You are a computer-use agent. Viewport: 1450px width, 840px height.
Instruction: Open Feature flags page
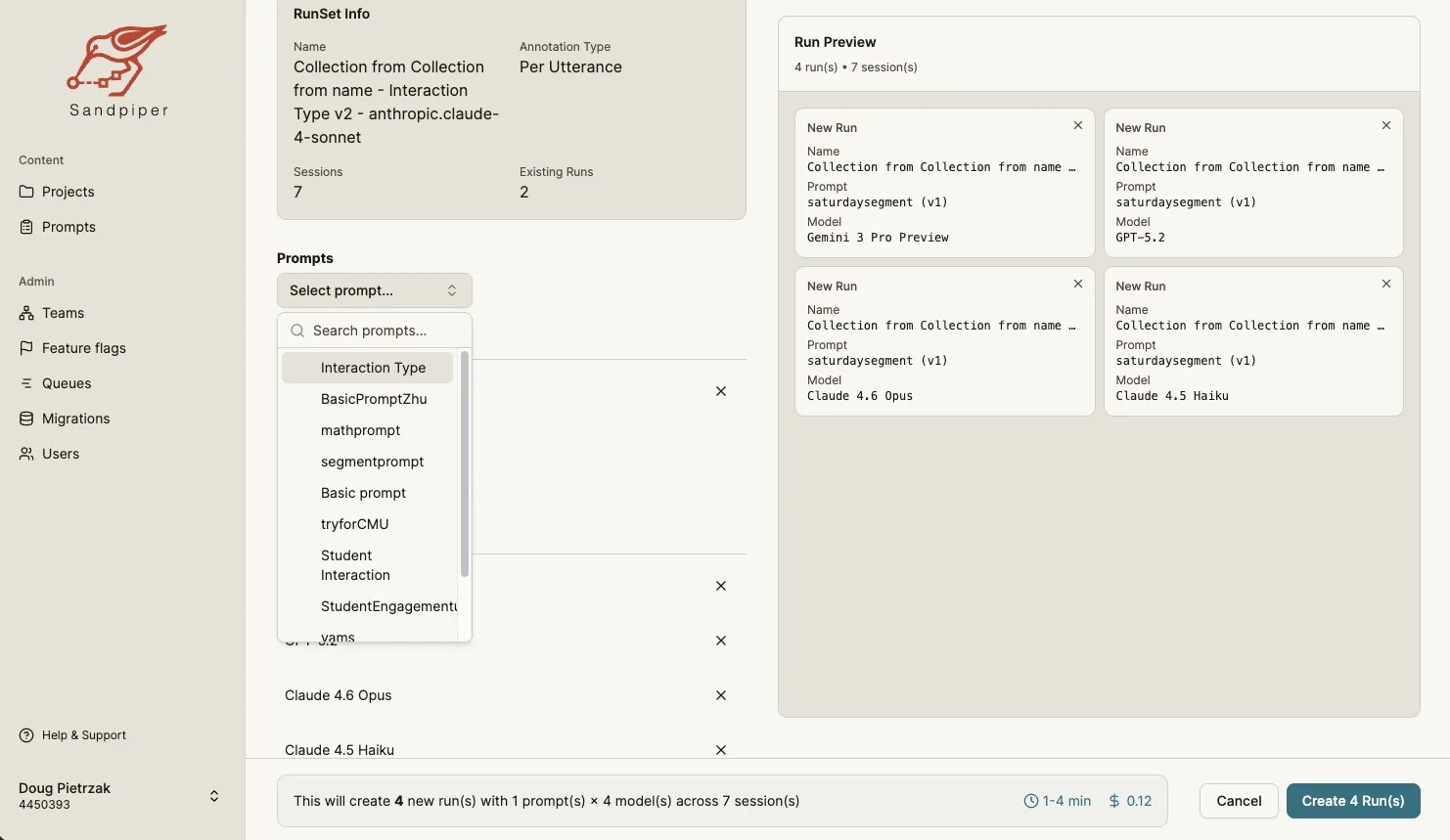[x=83, y=348]
